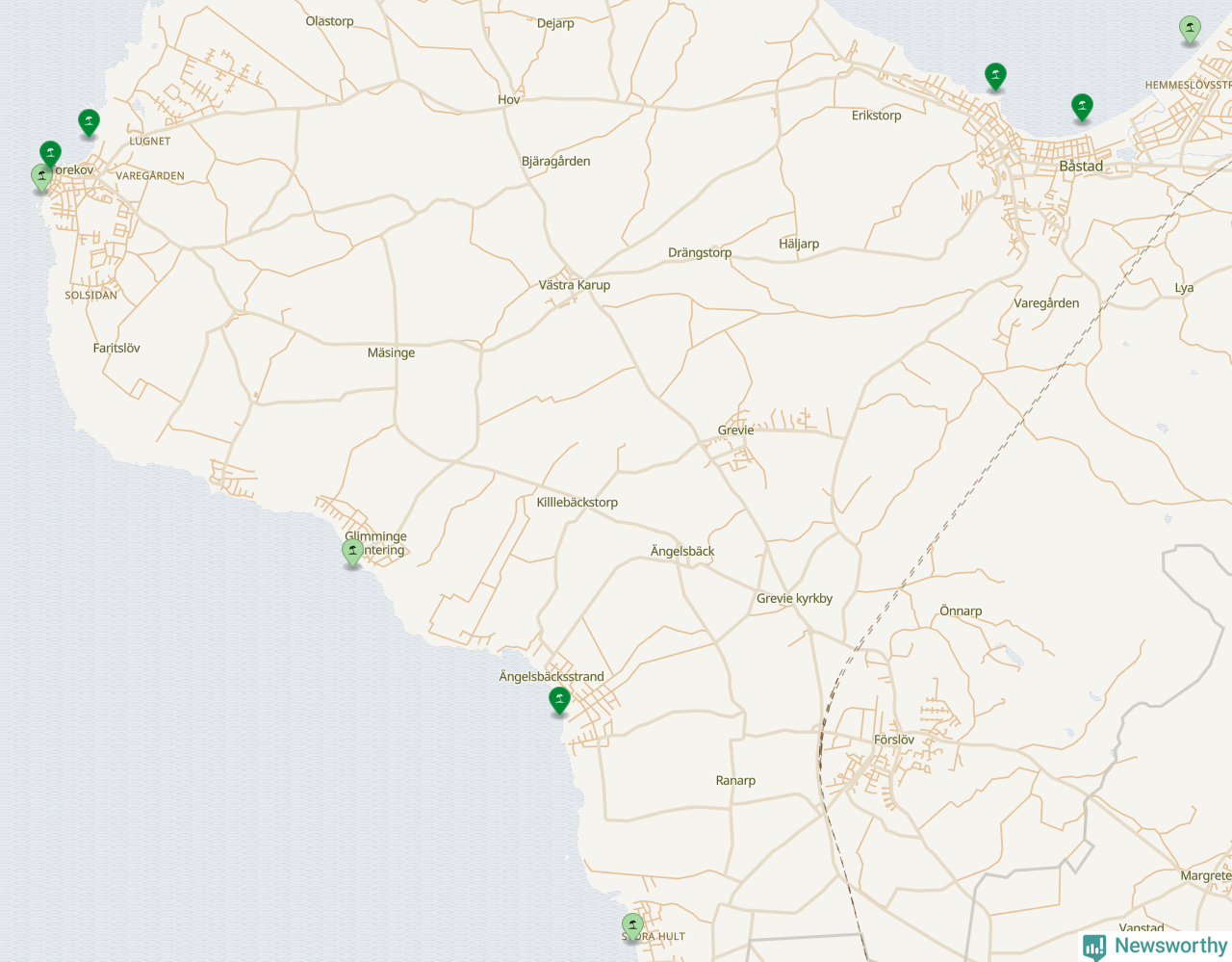
Task: Click the dark green beach marker beside Torekov label
Action: click(50, 154)
